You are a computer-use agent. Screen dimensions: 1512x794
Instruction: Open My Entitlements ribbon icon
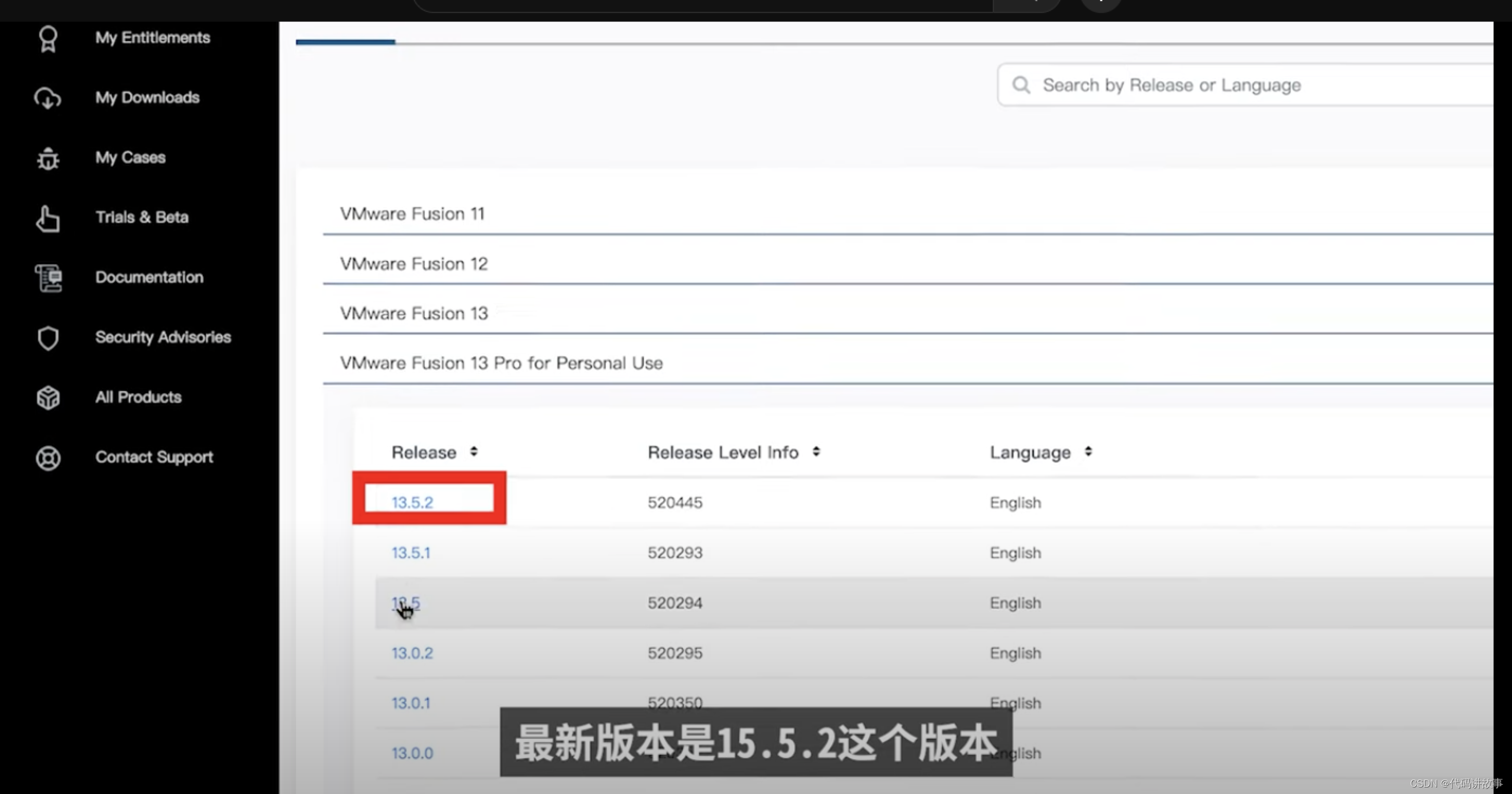[48, 40]
